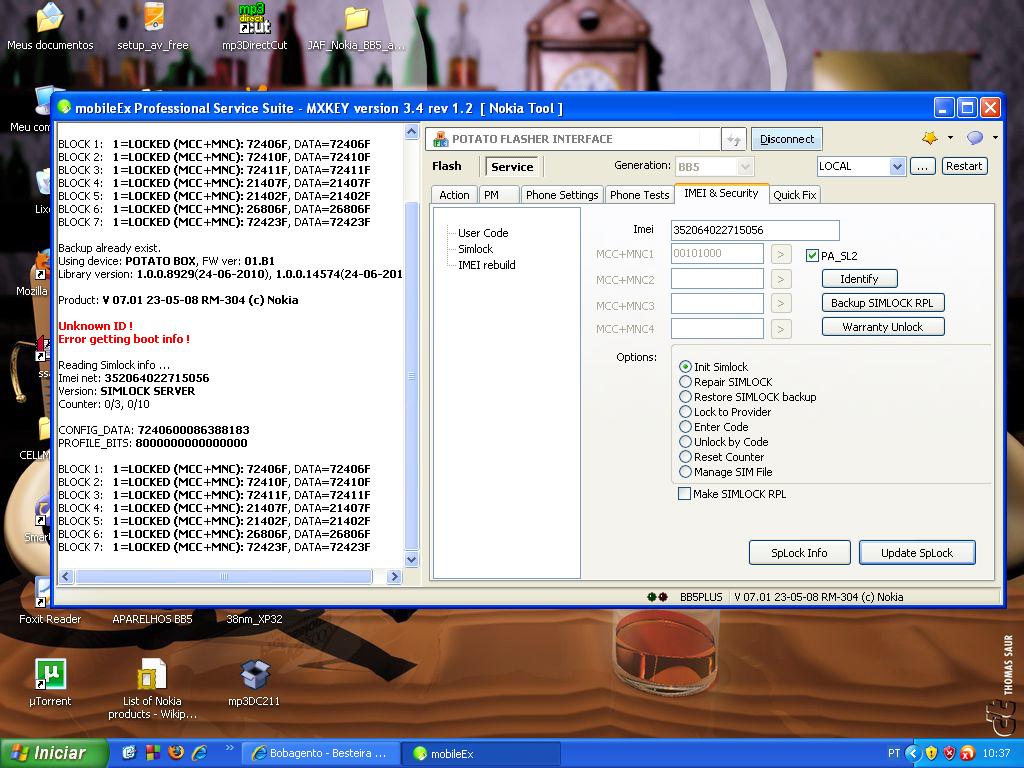Screen dimensions: 1024x768
Task: Enable the Make SIMLOCK RPL checkbox
Action: coord(684,494)
